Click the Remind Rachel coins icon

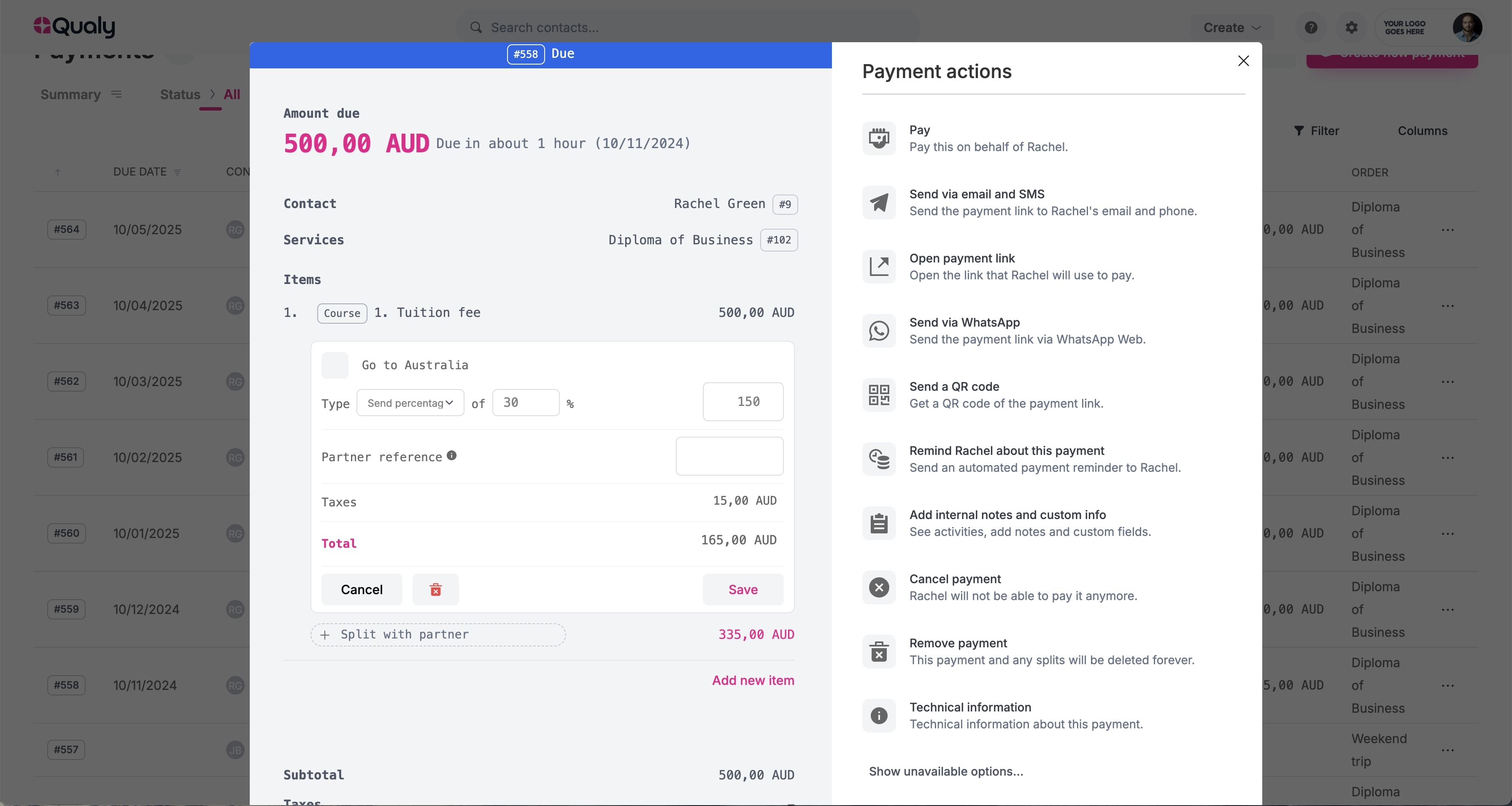[879, 459]
